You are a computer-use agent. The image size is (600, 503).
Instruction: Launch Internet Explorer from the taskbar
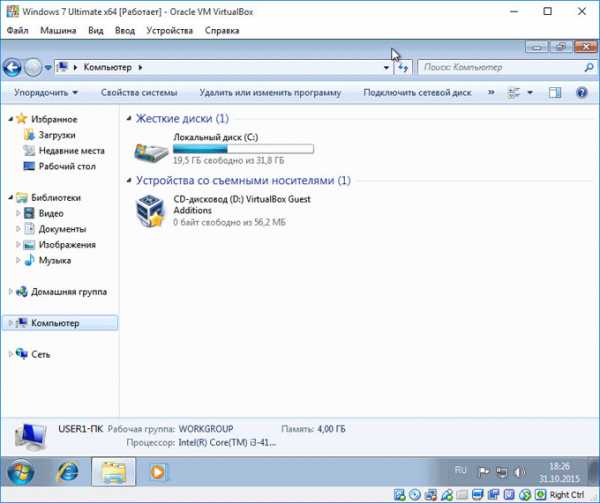point(67,470)
